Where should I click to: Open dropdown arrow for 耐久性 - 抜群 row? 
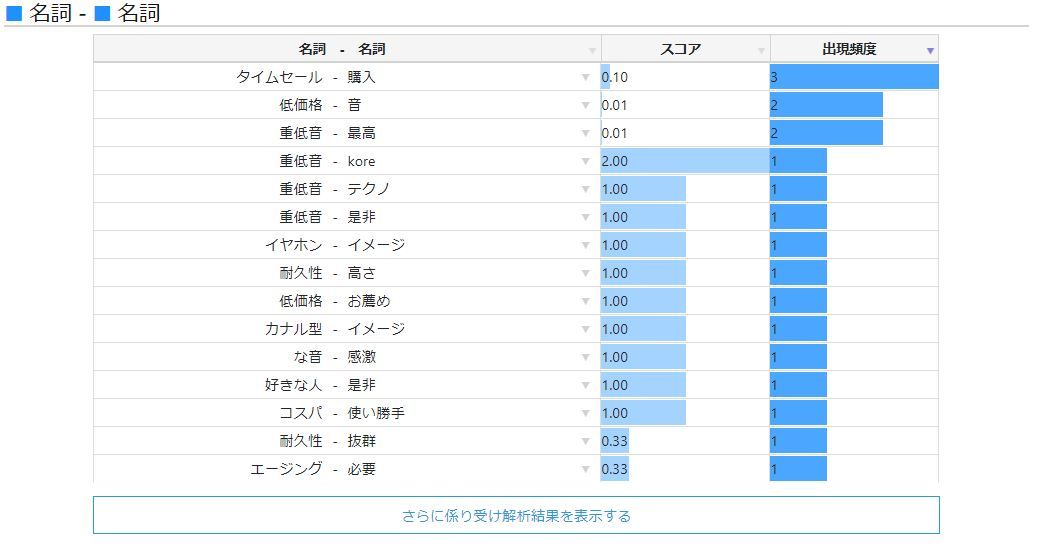[x=586, y=441]
